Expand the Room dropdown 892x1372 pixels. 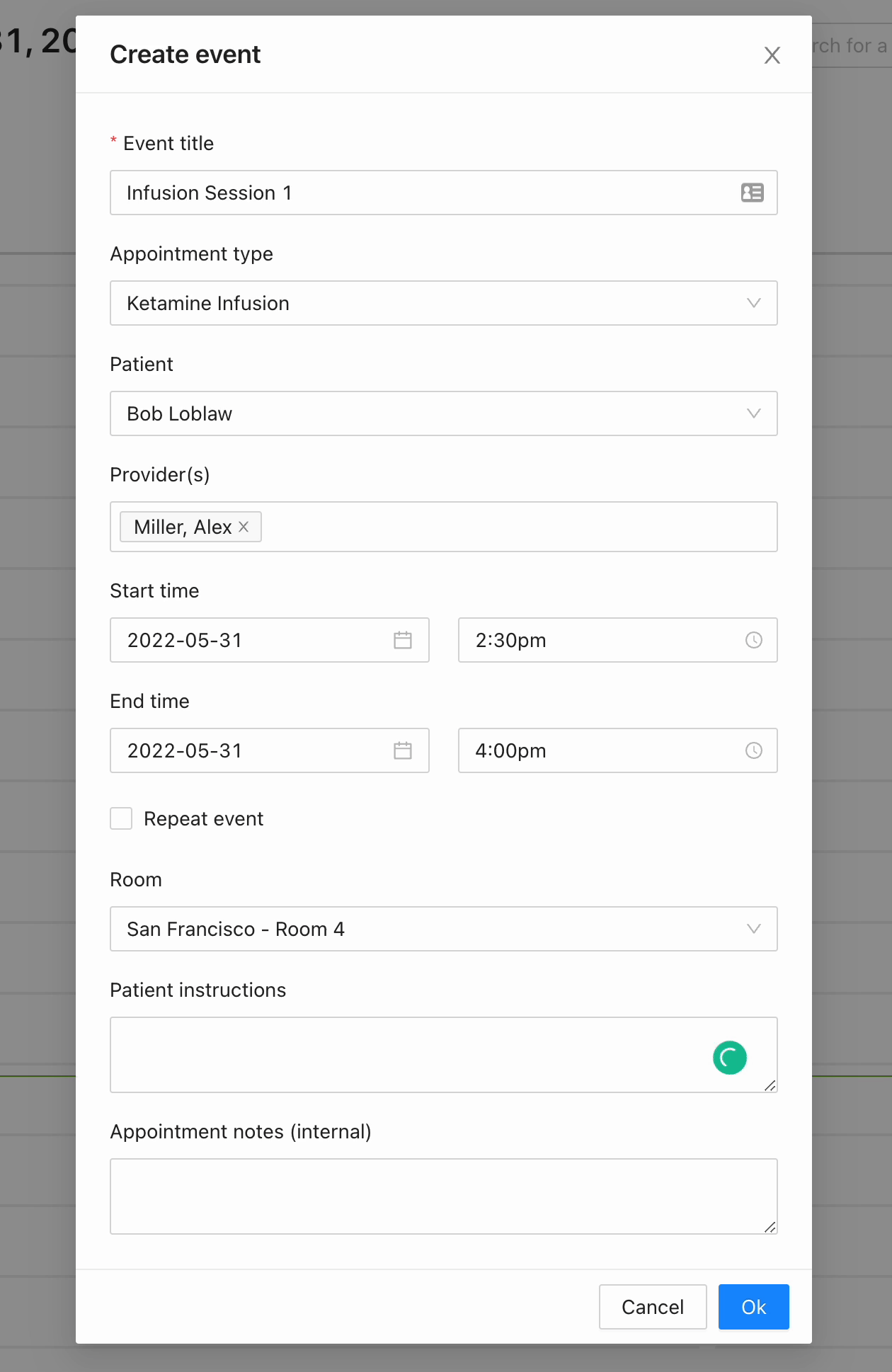[444, 929]
